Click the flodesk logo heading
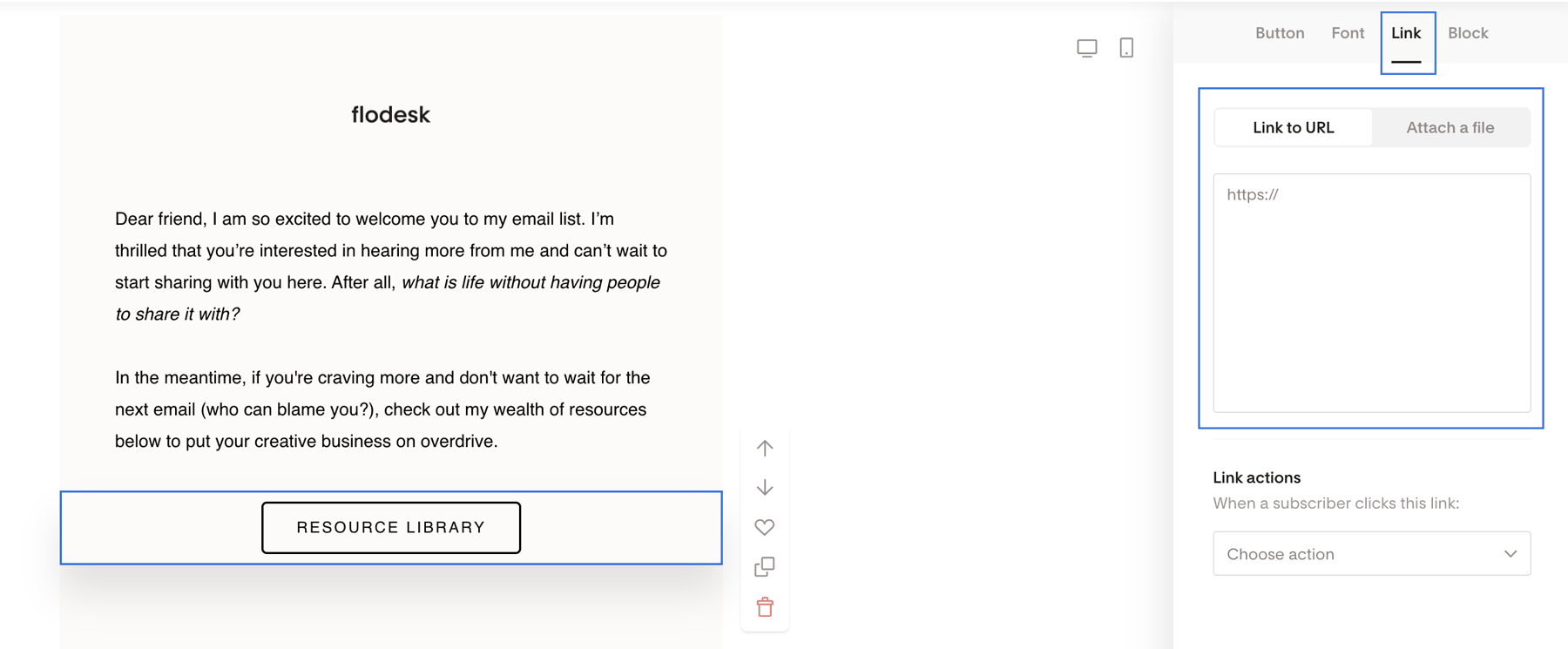Screen dimensions: 1568x649 tap(390, 114)
